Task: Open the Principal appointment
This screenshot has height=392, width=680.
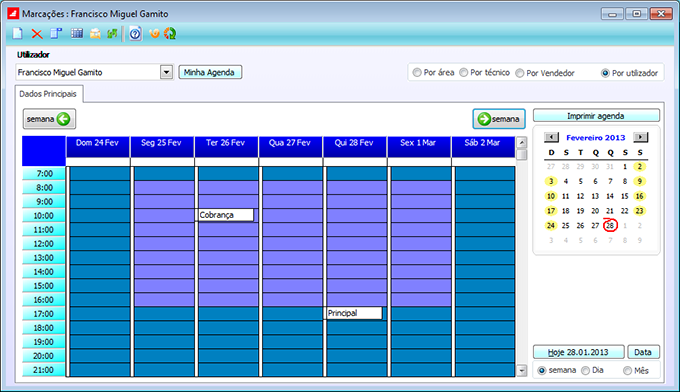Action: pyautogui.click(x=353, y=313)
